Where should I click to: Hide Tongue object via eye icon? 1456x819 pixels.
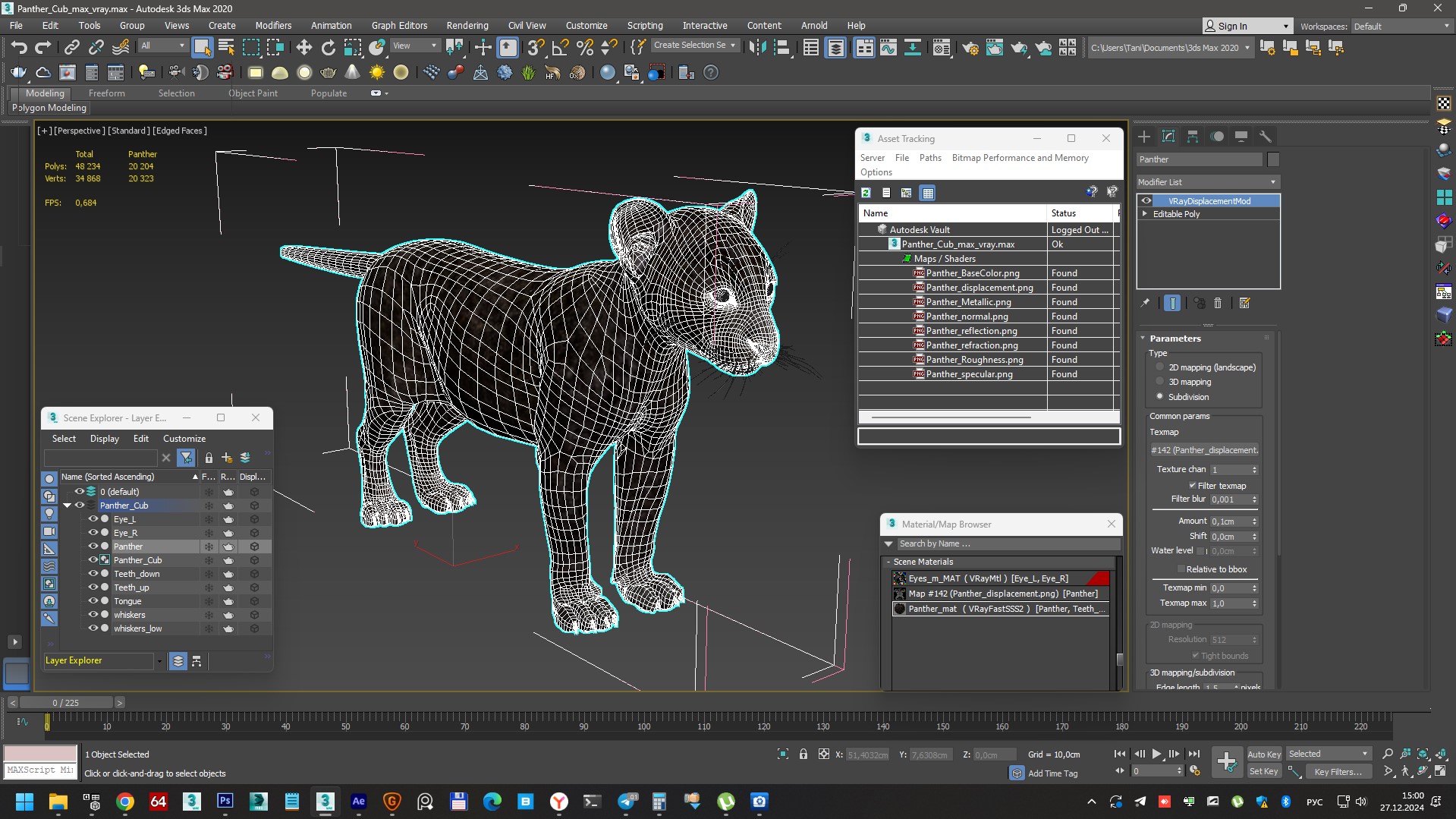click(x=93, y=601)
